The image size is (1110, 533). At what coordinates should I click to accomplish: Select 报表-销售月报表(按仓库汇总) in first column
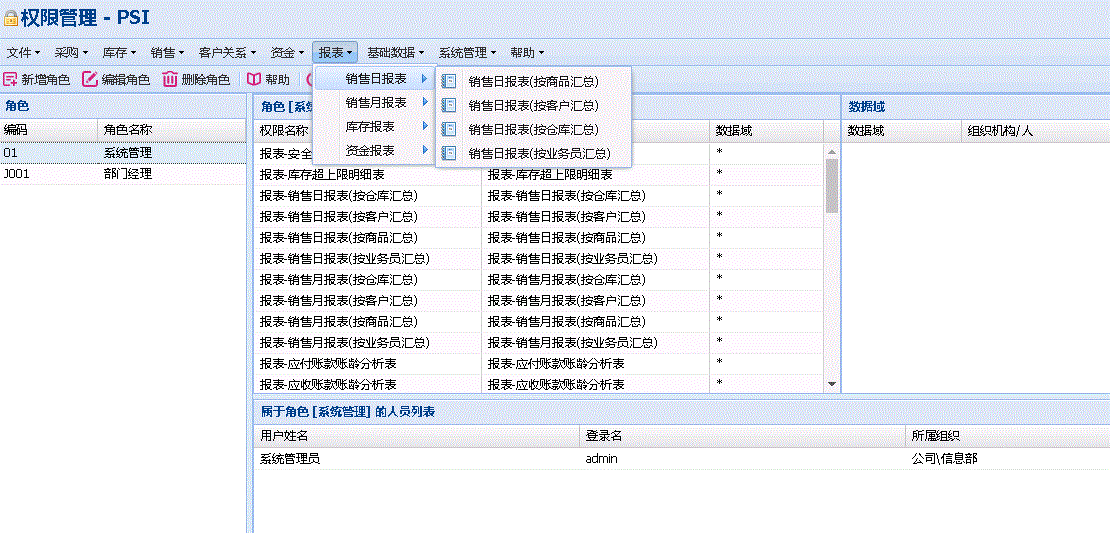coord(367,280)
